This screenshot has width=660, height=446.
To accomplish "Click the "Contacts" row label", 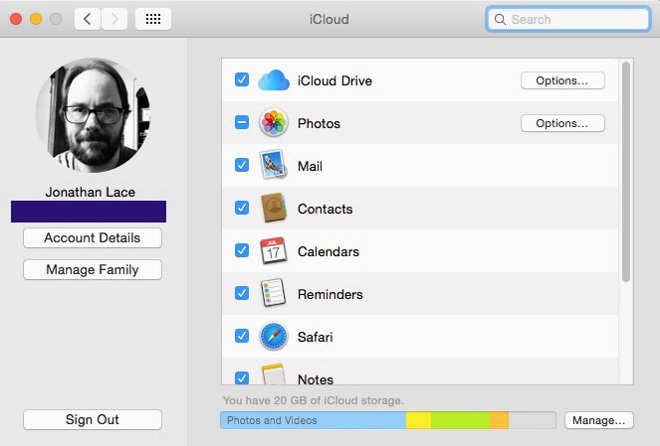I will pyautogui.click(x=325, y=209).
